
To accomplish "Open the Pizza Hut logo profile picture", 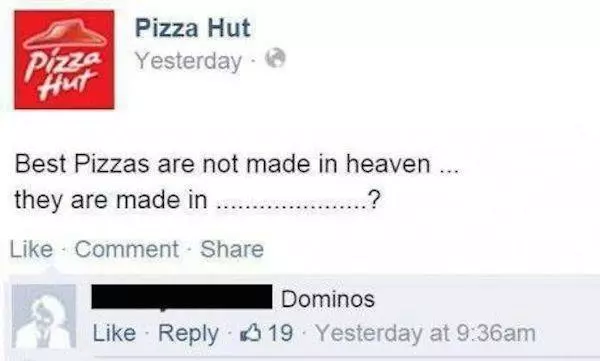I will (64, 59).
